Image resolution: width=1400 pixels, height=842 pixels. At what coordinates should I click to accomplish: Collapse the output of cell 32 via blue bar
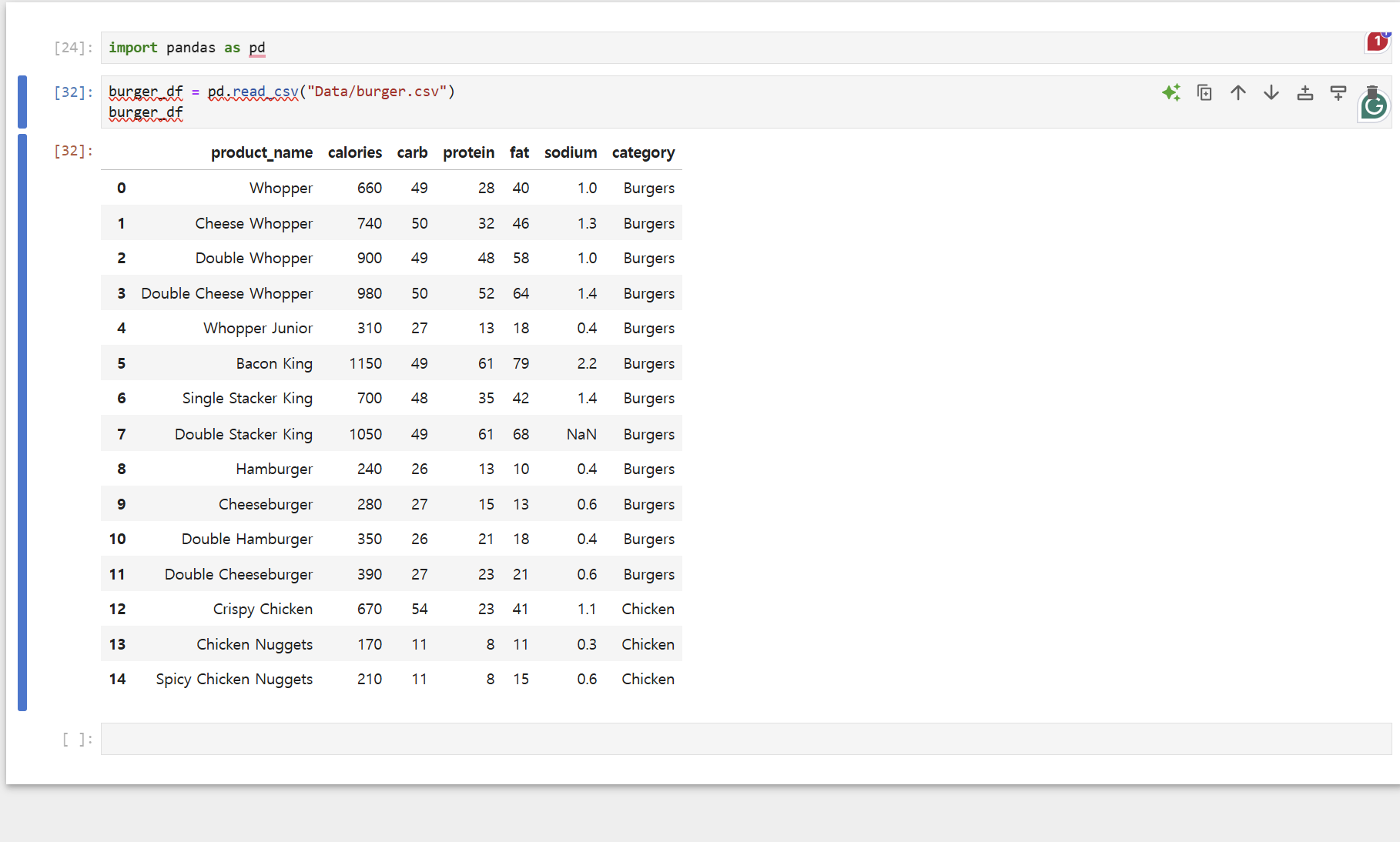pos(22,423)
